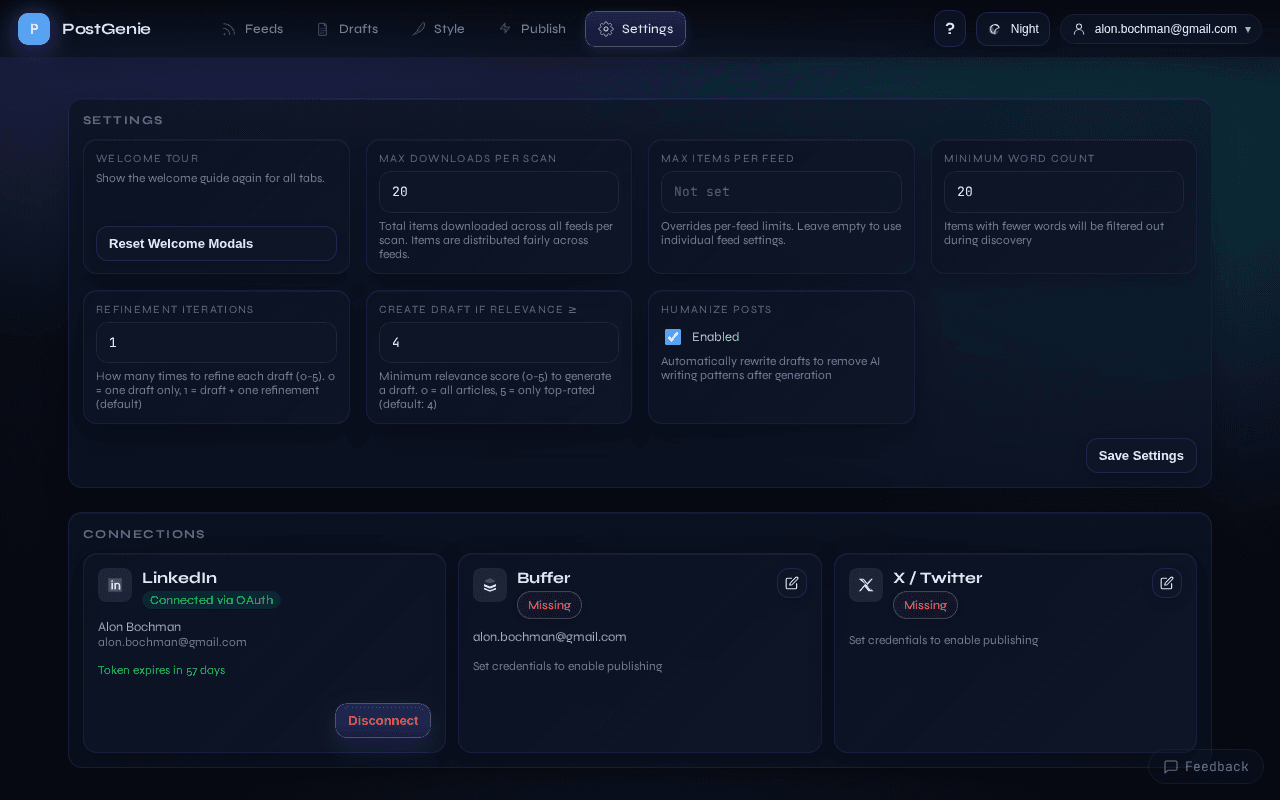Open the help dialog via question mark icon
The height and width of the screenshot is (800, 1280).
(949, 28)
